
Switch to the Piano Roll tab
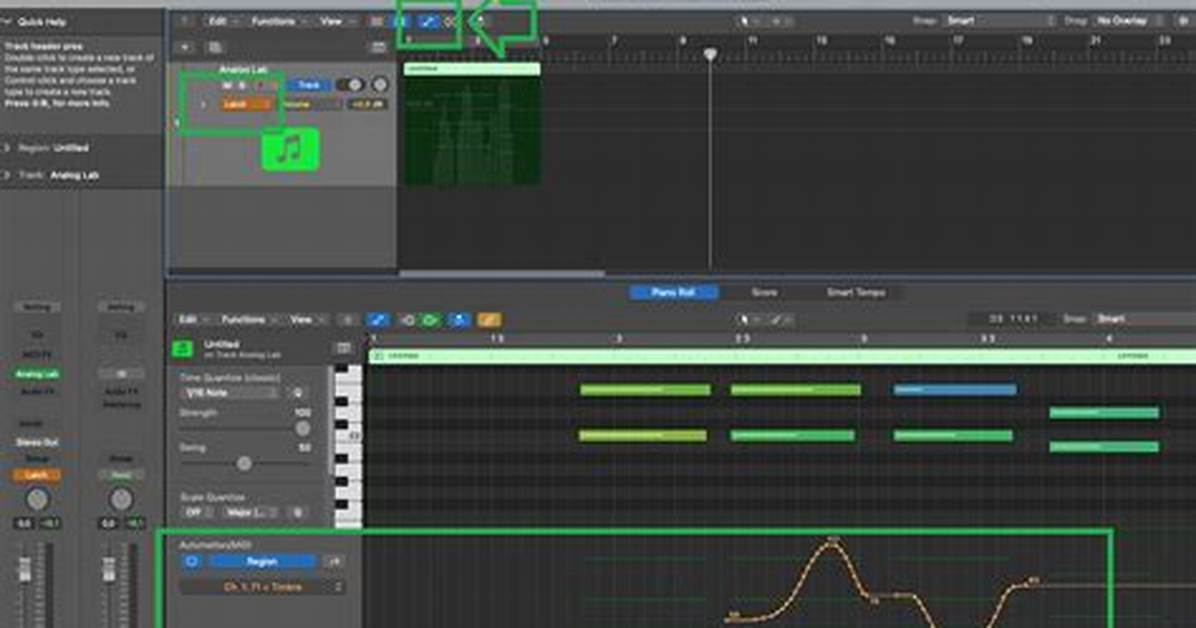coord(674,292)
